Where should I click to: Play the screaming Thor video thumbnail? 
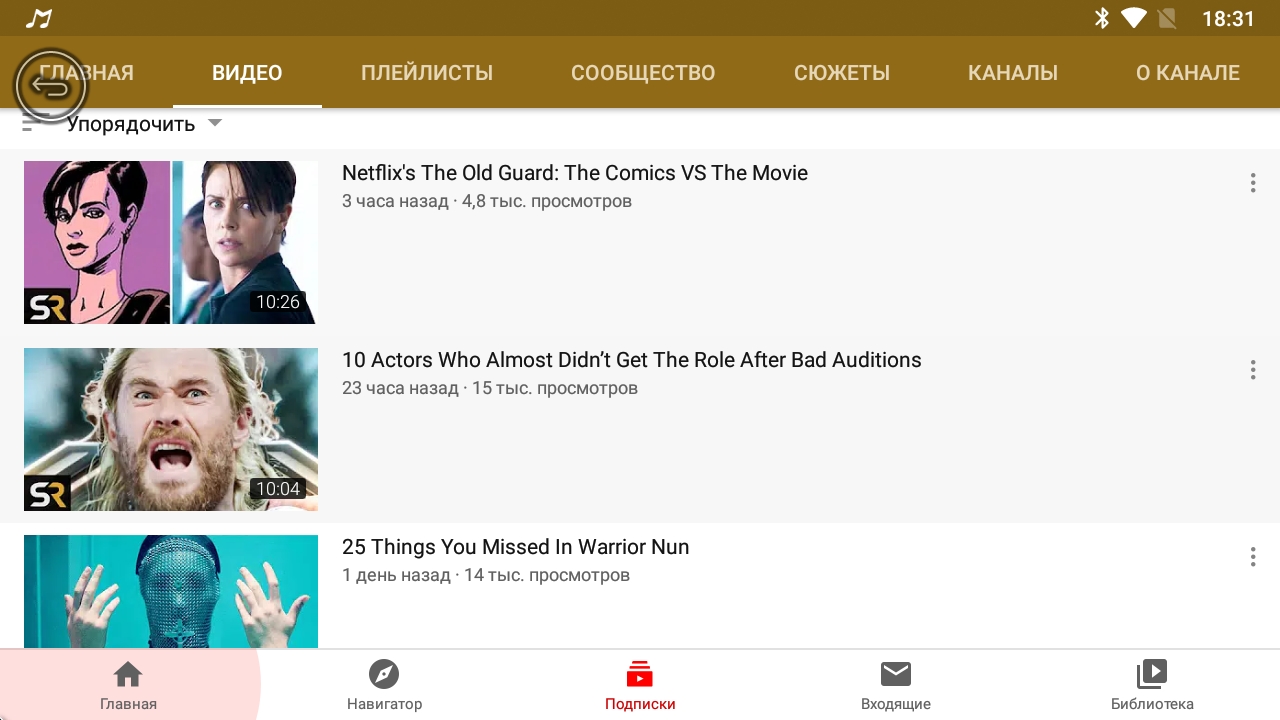[171, 429]
